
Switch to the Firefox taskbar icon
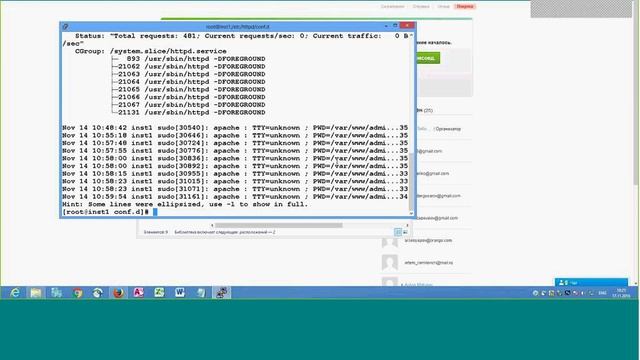tap(118, 293)
